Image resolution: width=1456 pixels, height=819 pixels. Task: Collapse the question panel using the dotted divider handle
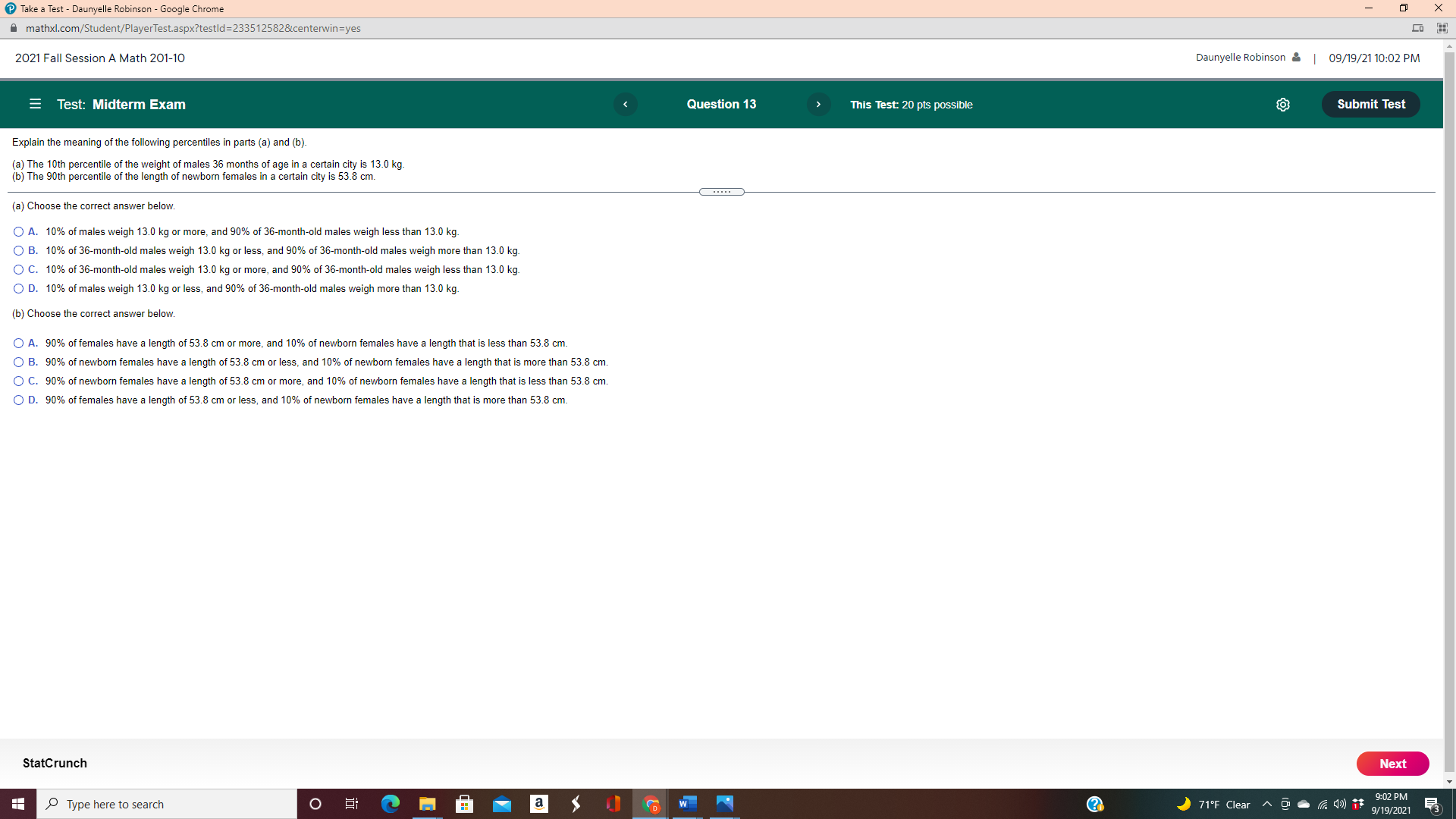point(721,191)
